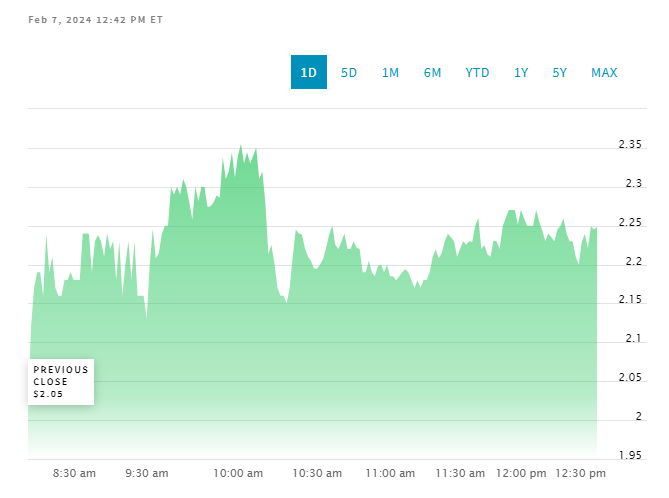Switch chart to 1Y range
Screen dimensions: 669x498
coord(521,73)
